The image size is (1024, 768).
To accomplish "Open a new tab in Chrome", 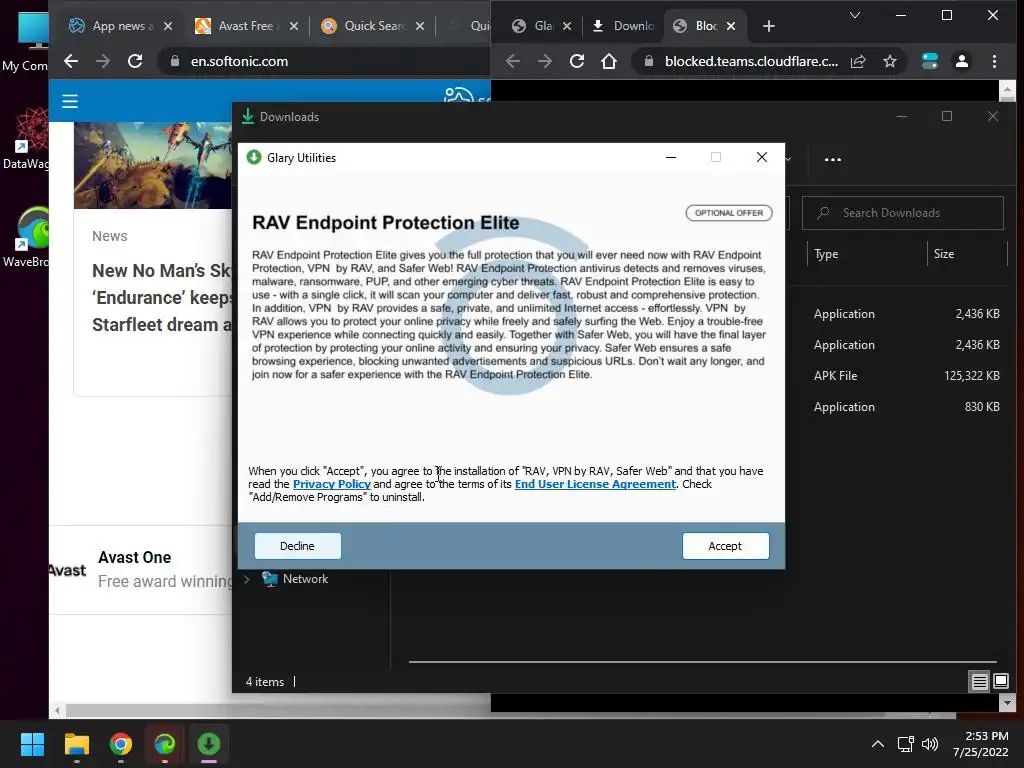I will coord(769,26).
